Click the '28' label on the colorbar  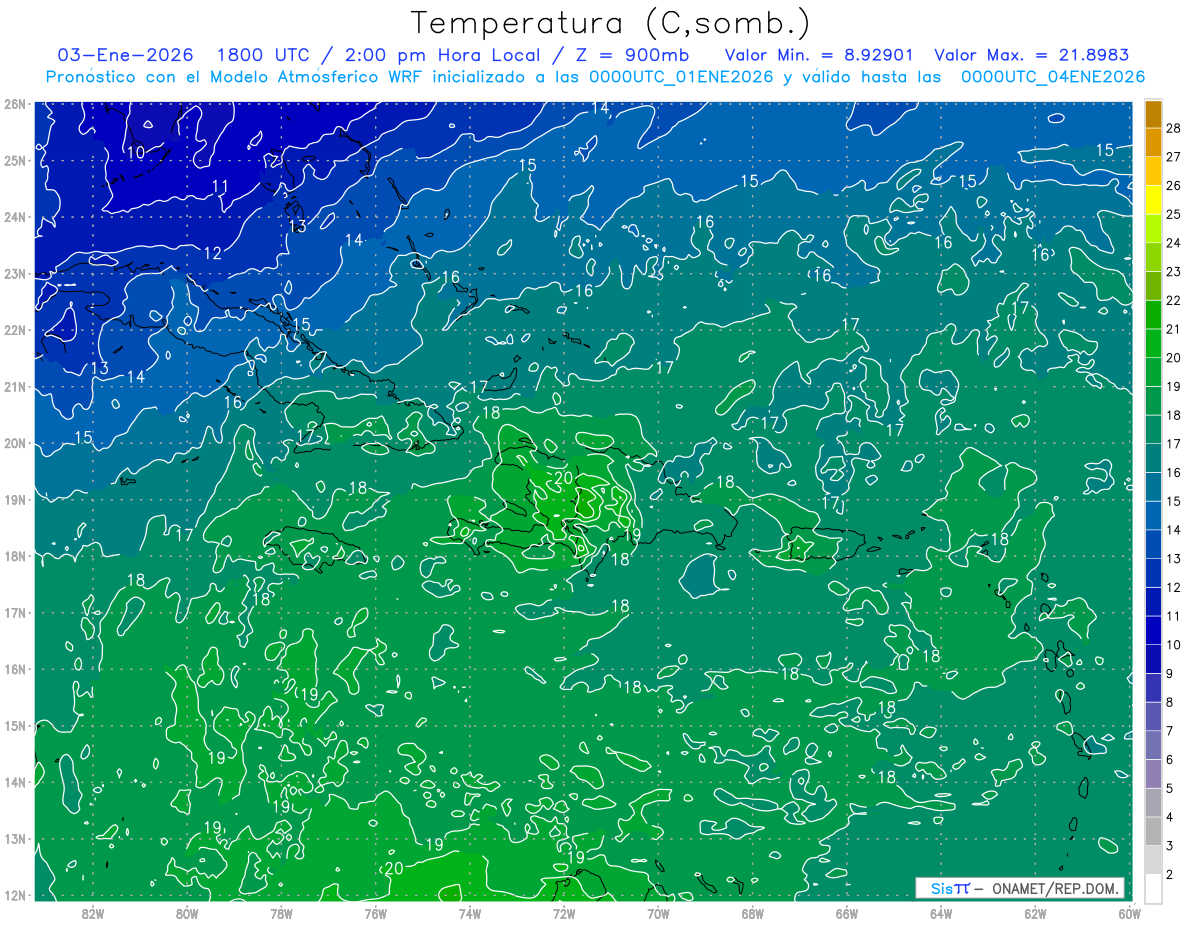point(1174,128)
